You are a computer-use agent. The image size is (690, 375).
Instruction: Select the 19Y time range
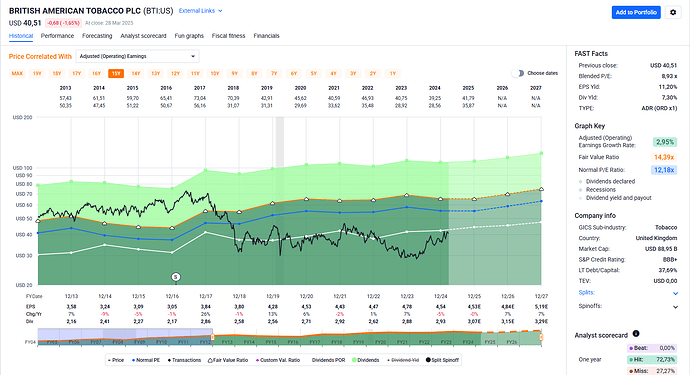(x=37, y=74)
